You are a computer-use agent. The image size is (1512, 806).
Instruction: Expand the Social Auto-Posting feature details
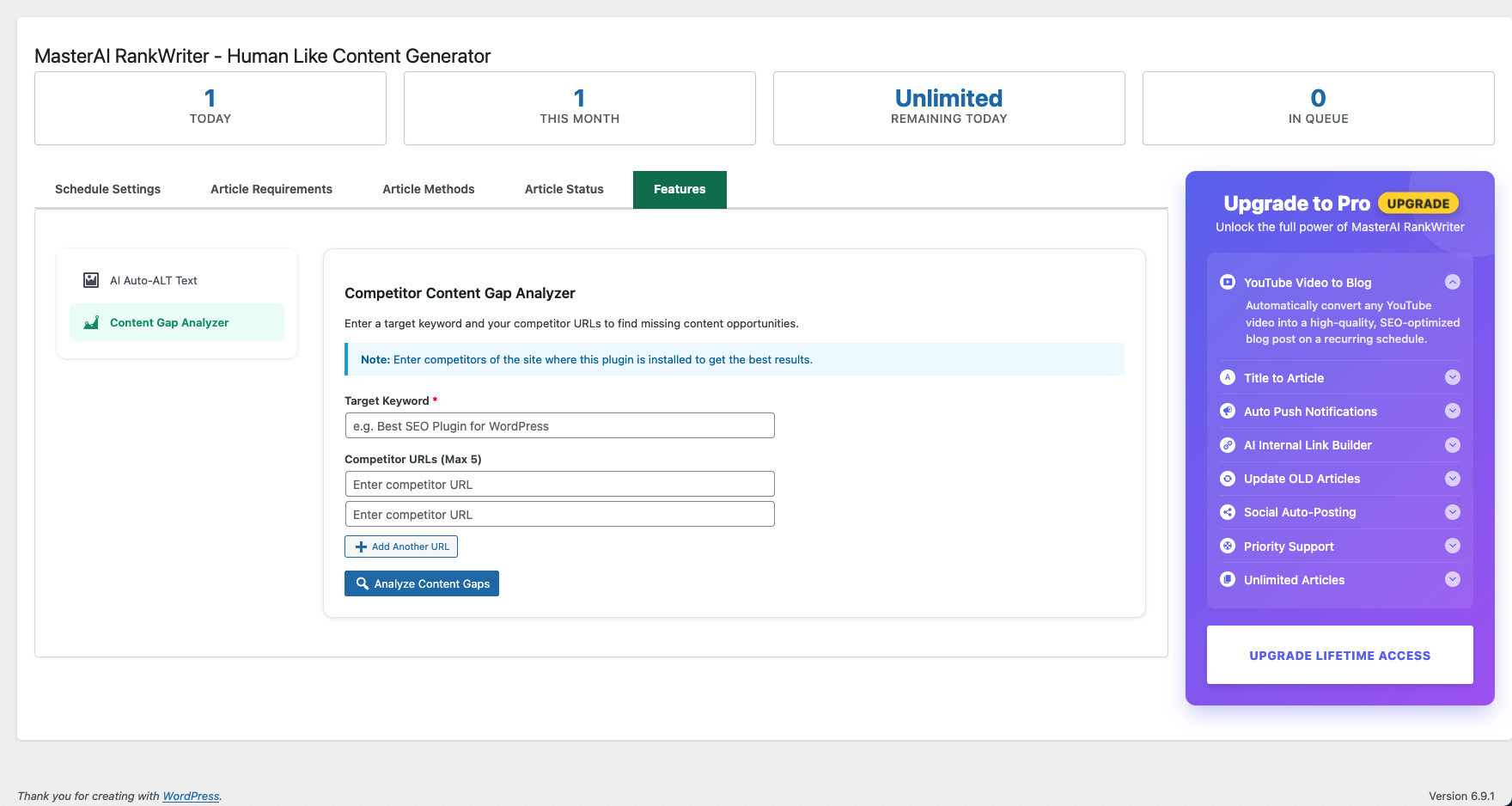click(x=1453, y=512)
